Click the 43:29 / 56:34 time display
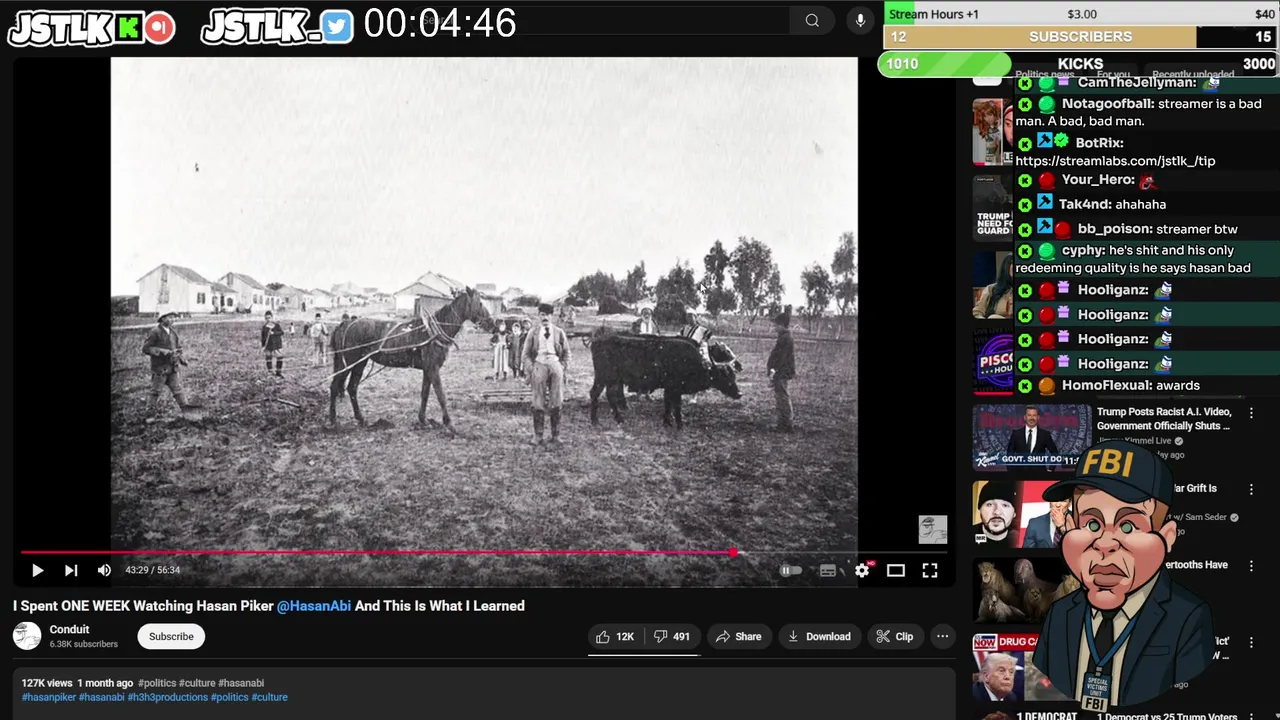 pos(153,570)
